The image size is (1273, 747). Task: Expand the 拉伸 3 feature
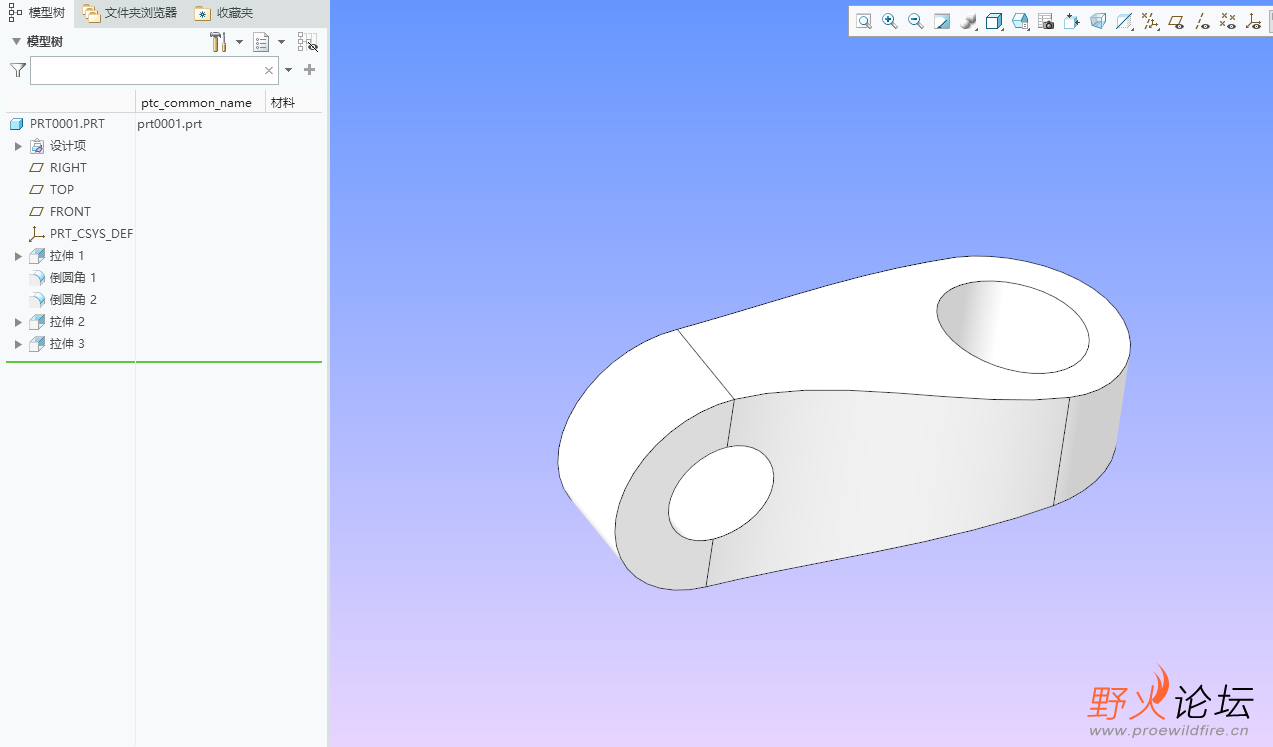click(x=18, y=344)
